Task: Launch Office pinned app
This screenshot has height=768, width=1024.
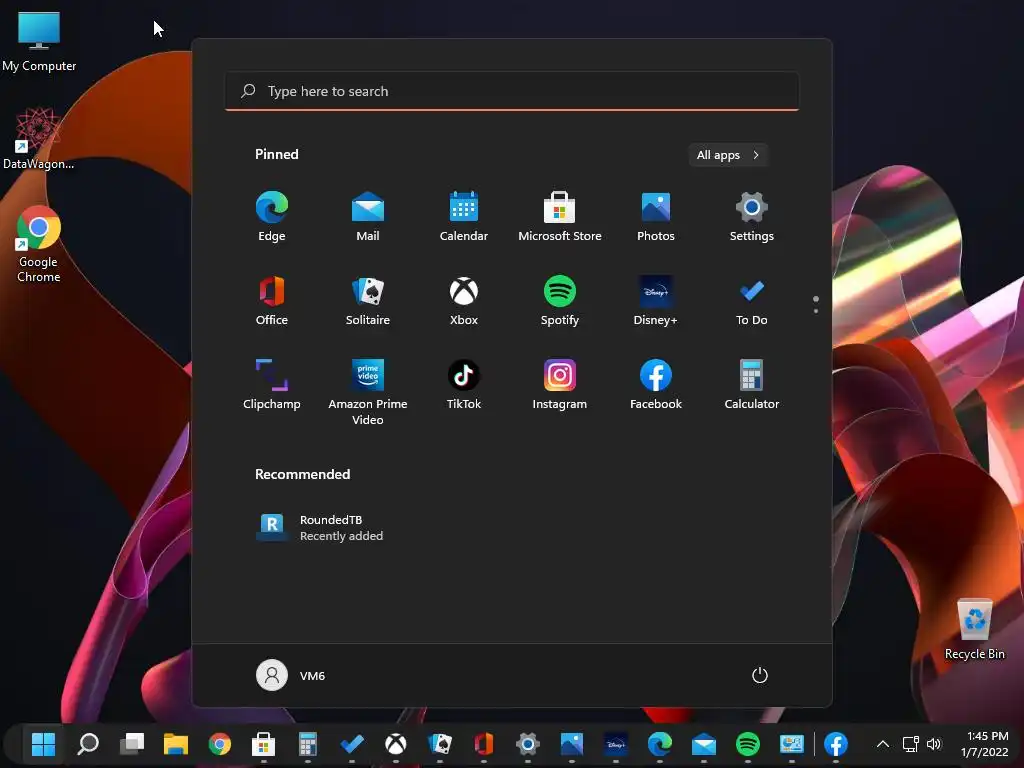Action: click(x=272, y=300)
